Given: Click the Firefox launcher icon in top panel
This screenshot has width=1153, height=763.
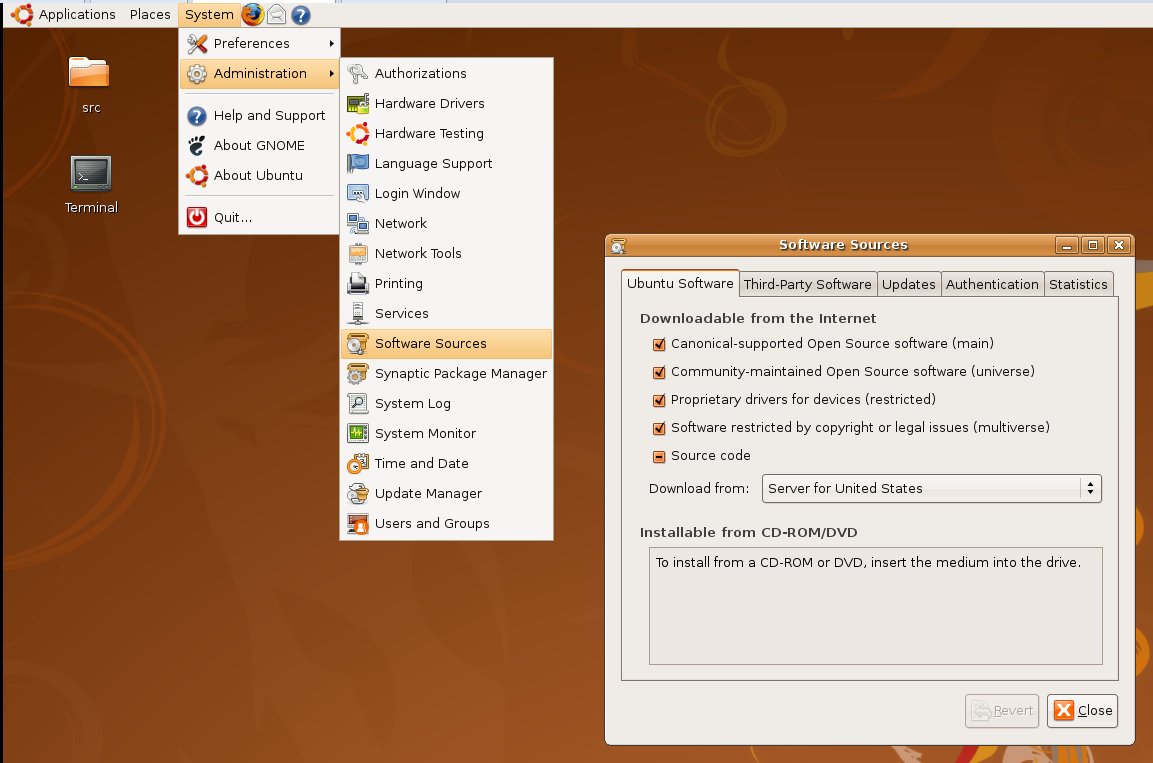Looking at the screenshot, I should click(252, 14).
